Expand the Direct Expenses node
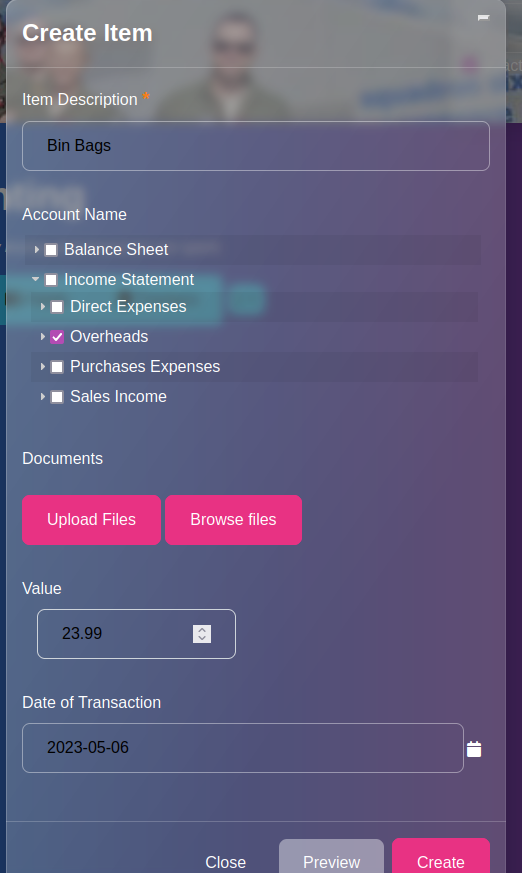 43,306
